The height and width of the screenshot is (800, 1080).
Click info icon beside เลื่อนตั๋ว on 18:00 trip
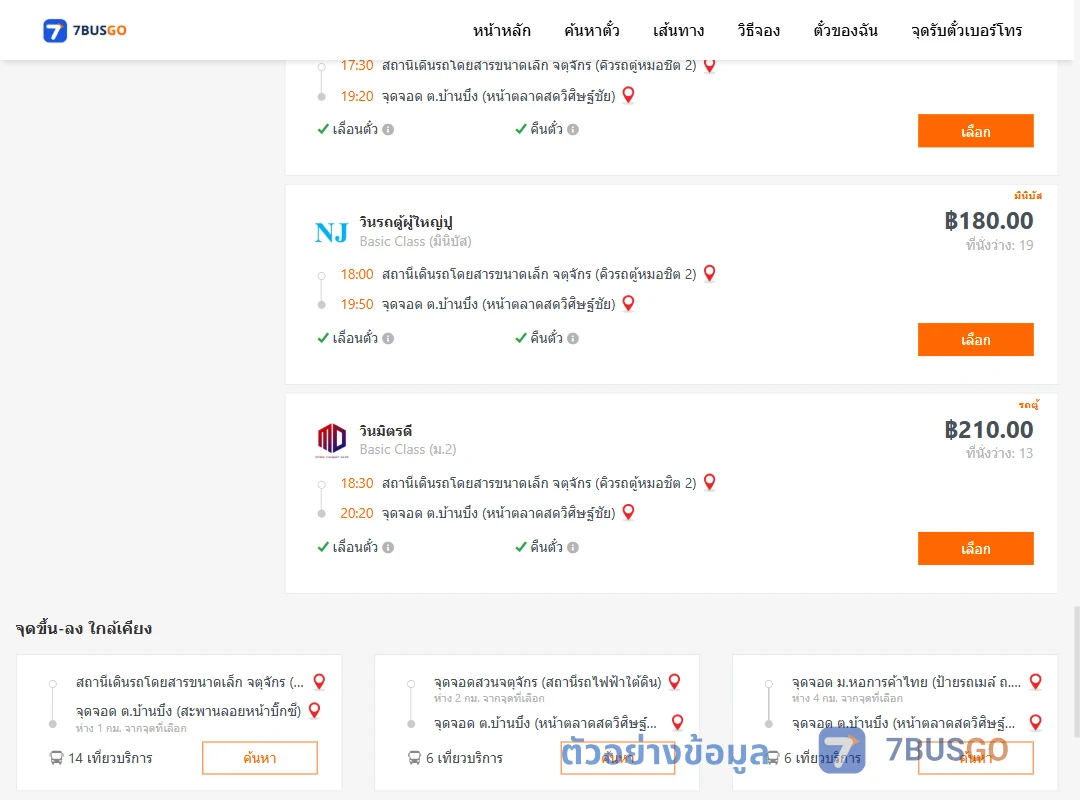click(x=388, y=338)
